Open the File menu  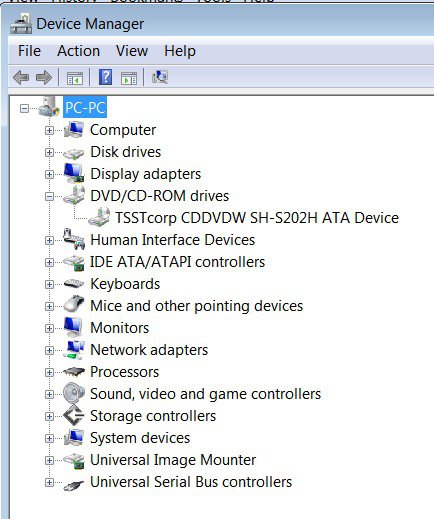pyautogui.click(x=29, y=51)
